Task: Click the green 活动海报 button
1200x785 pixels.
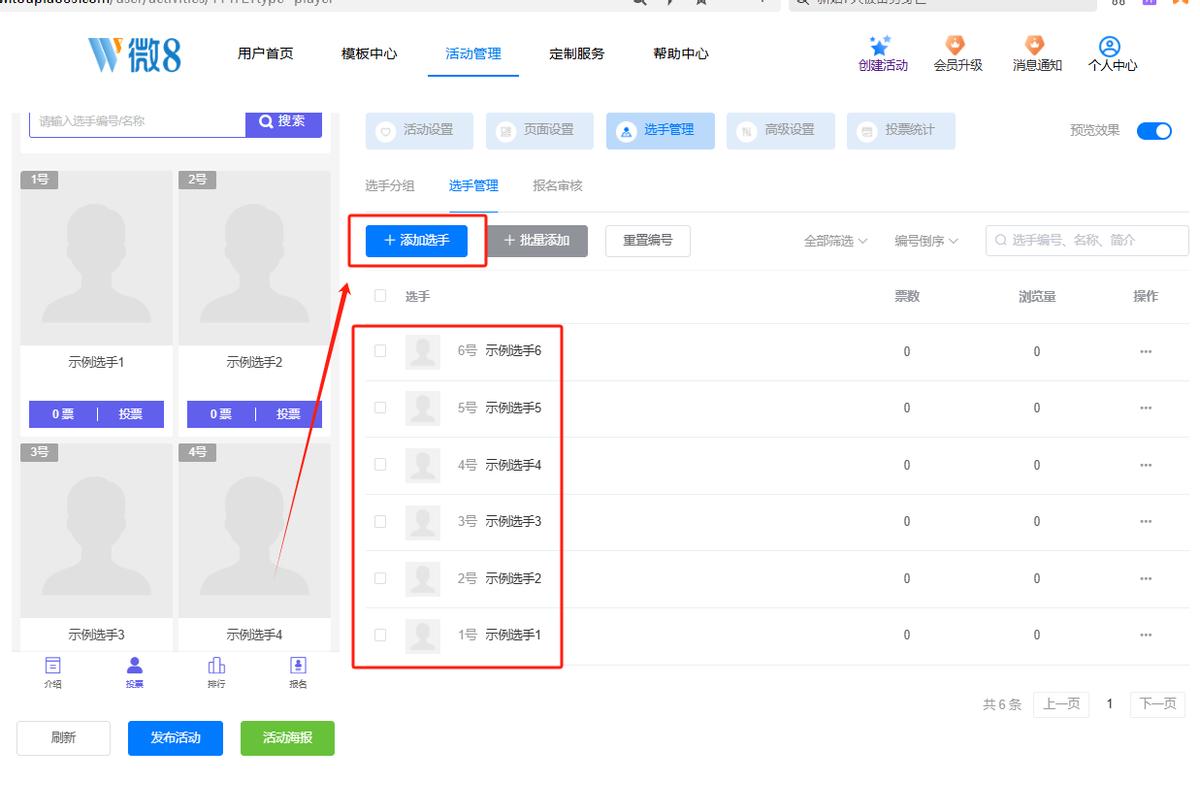Action: 287,738
